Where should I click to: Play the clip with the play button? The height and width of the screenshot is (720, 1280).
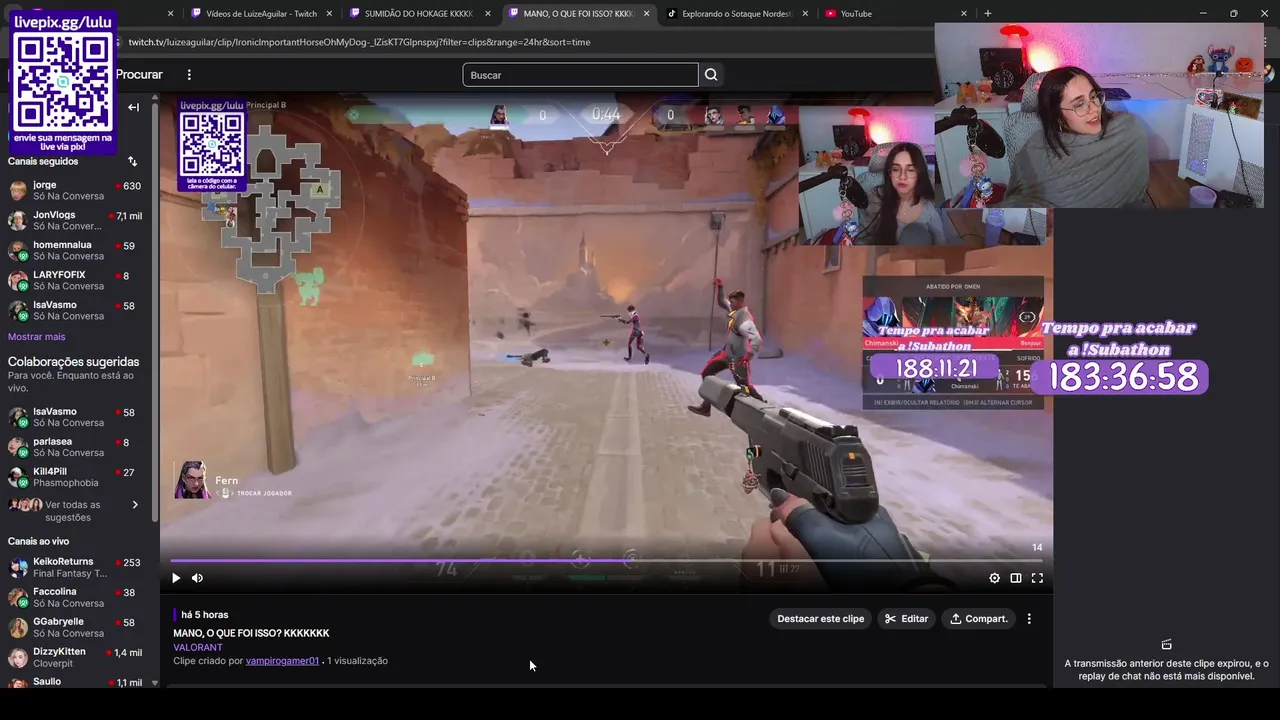click(x=176, y=578)
